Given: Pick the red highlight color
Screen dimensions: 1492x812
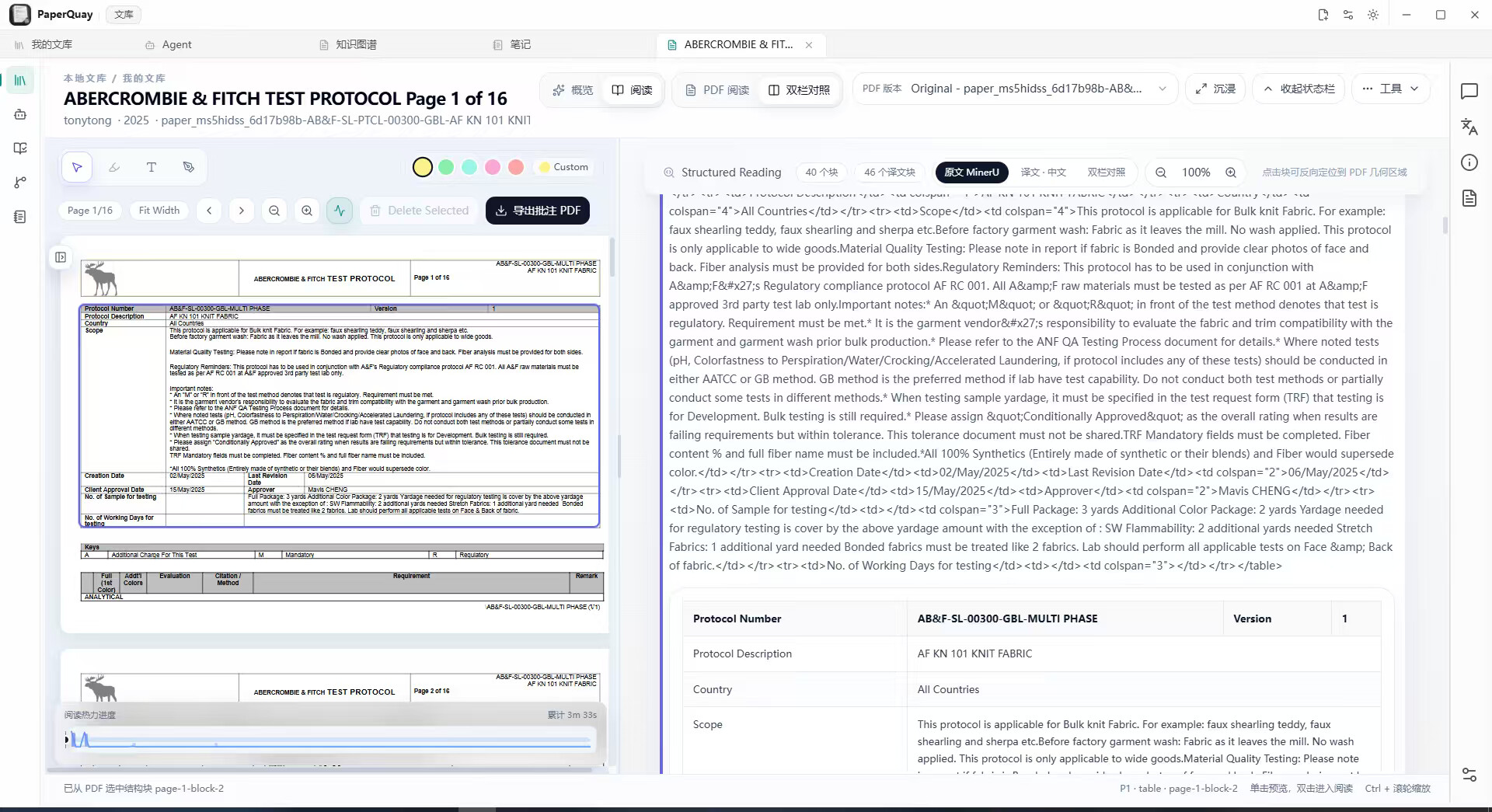Looking at the screenshot, I should point(516,167).
